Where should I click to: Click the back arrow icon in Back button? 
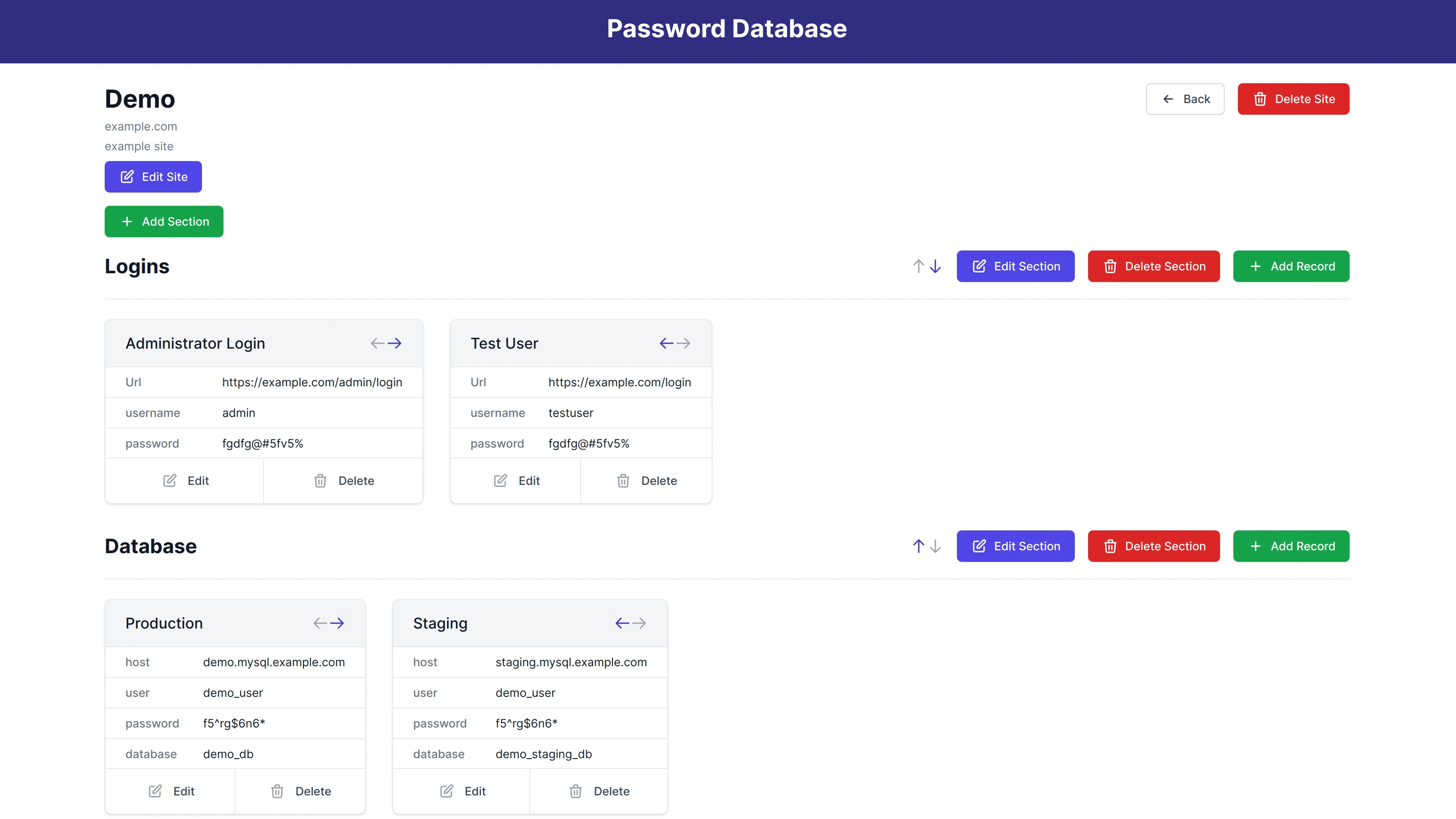(x=1168, y=99)
